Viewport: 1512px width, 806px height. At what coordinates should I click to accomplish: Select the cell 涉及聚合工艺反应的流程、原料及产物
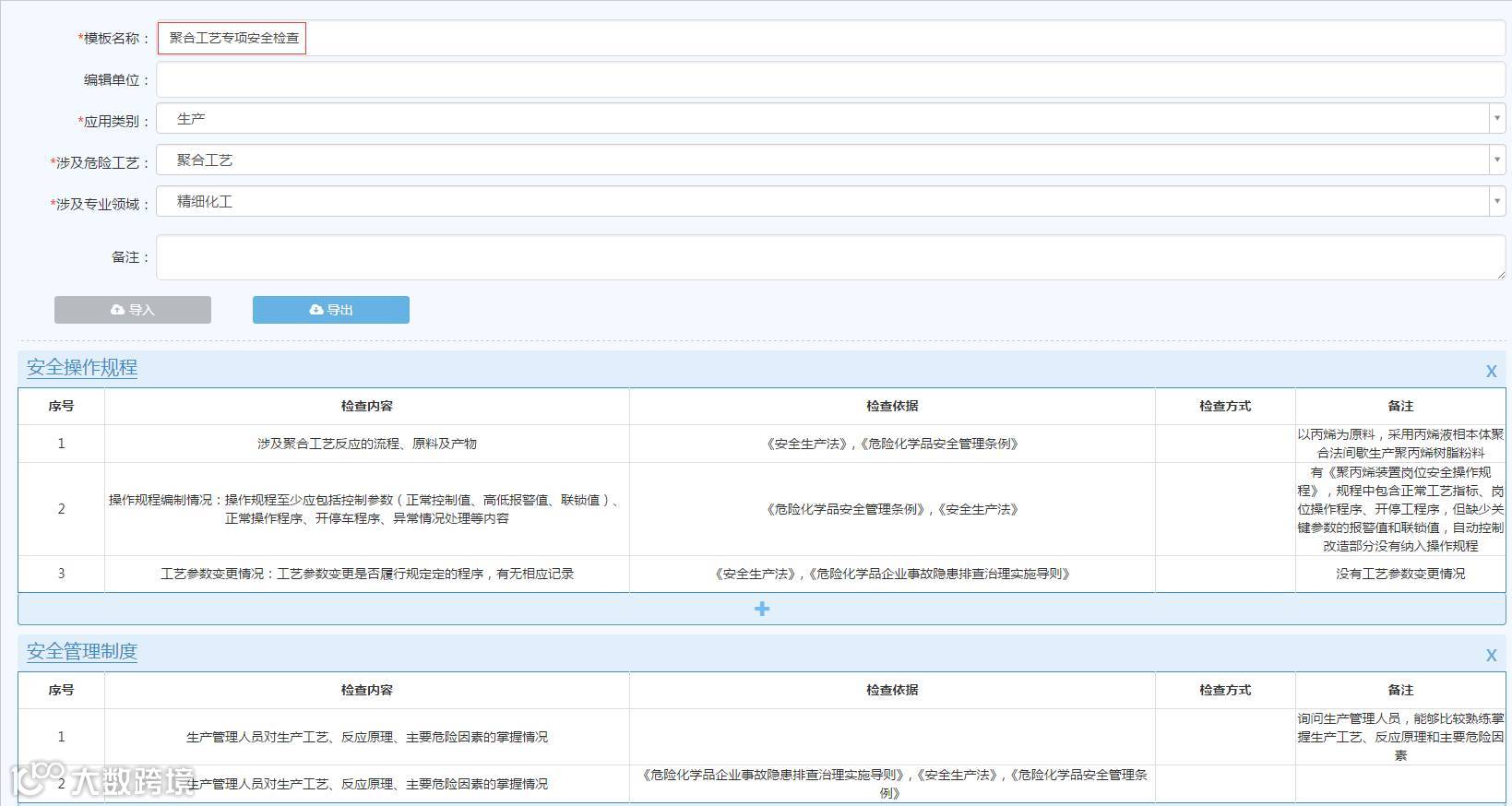367,444
